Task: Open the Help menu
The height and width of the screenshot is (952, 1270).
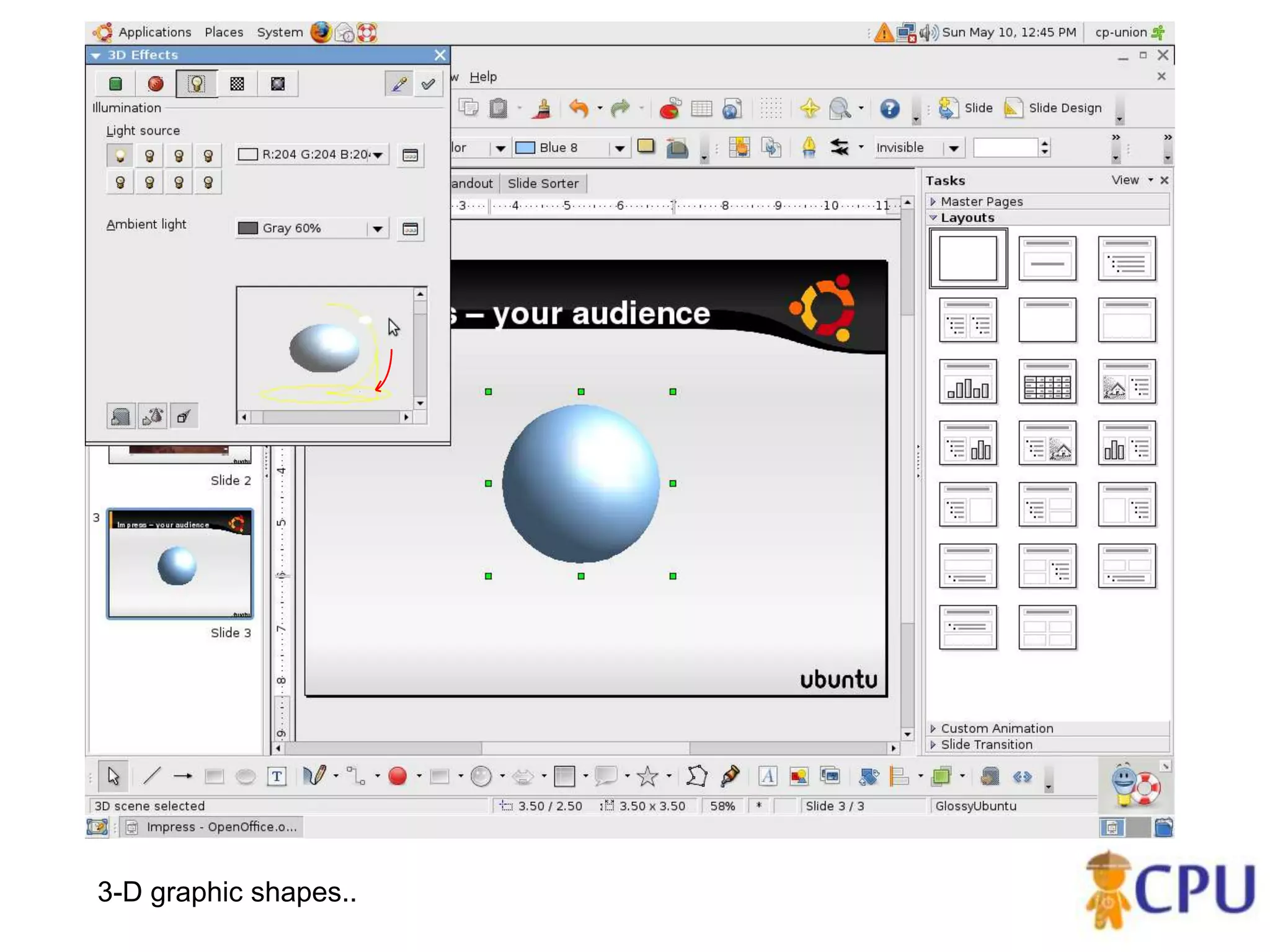Action: pos(482,77)
